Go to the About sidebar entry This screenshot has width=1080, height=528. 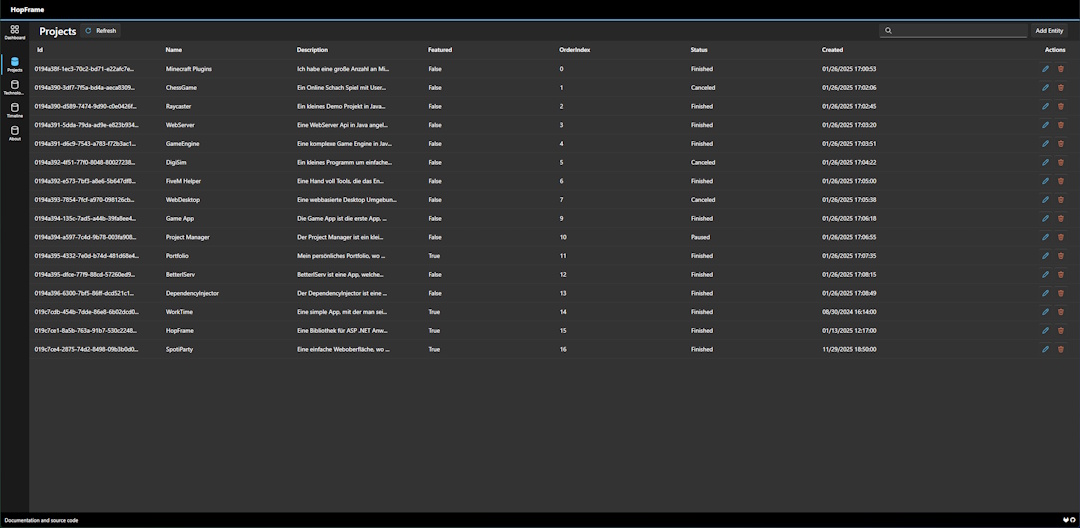(14, 133)
